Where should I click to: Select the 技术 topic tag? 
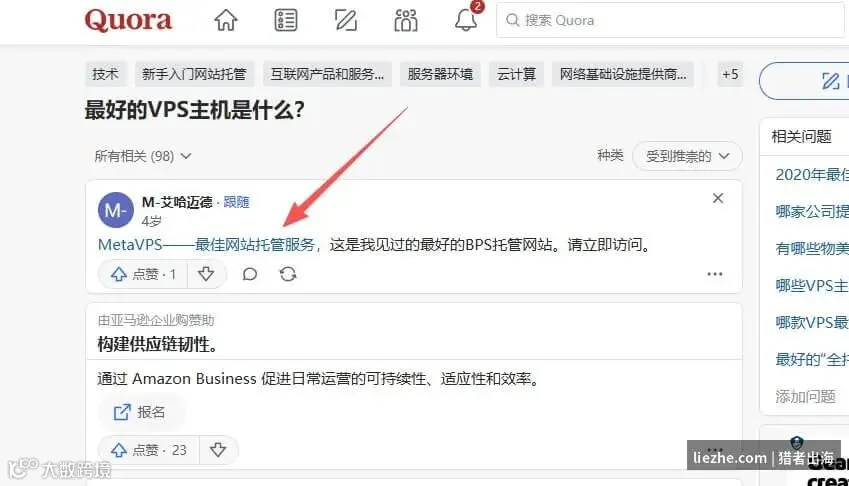pos(106,74)
